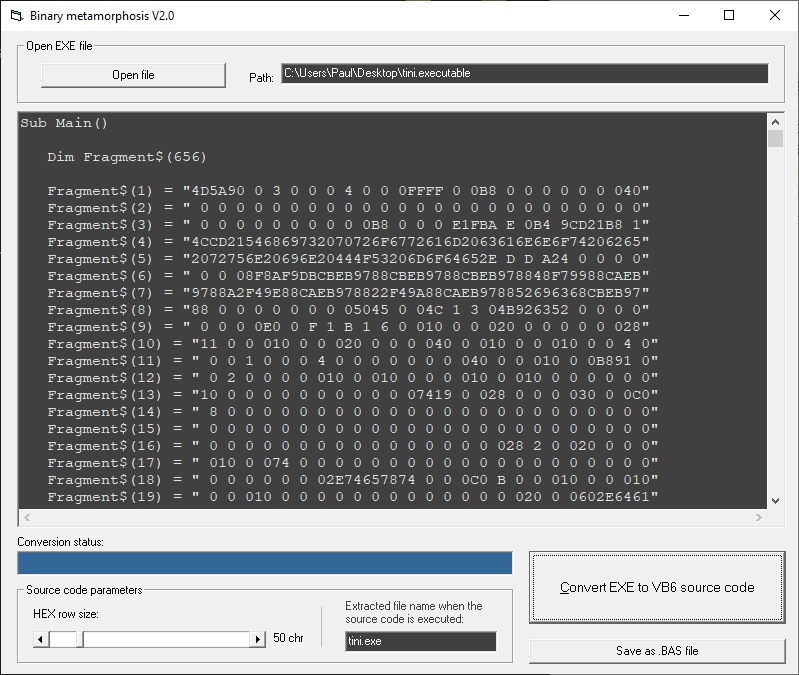
Task: Close the Binary metamorphosis window
Action: coord(775,16)
